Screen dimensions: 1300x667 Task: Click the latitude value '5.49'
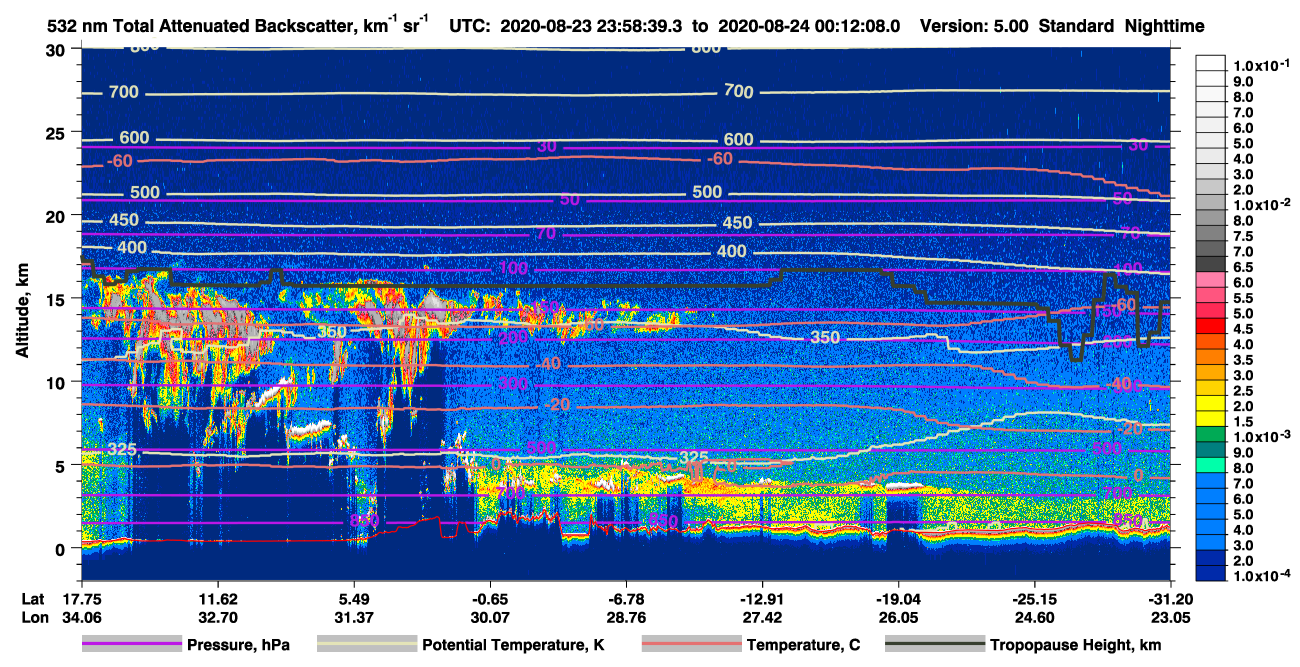point(355,599)
